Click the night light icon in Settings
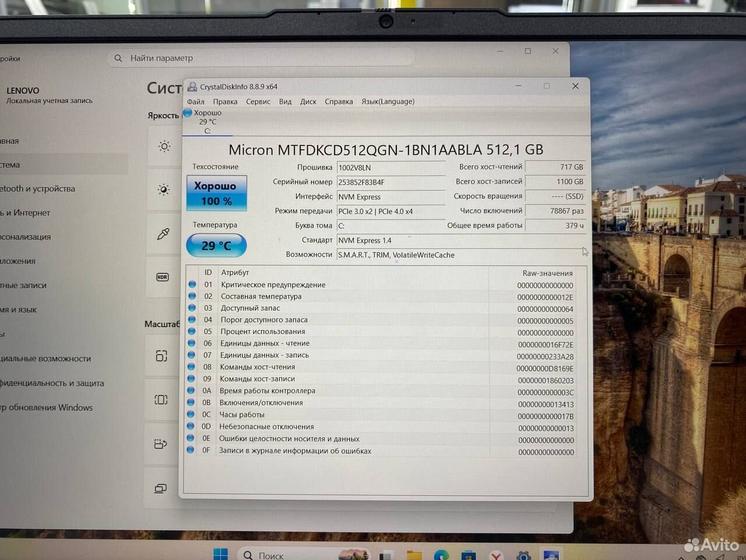This screenshot has height=560, width=746. pyautogui.click(x=164, y=190)
